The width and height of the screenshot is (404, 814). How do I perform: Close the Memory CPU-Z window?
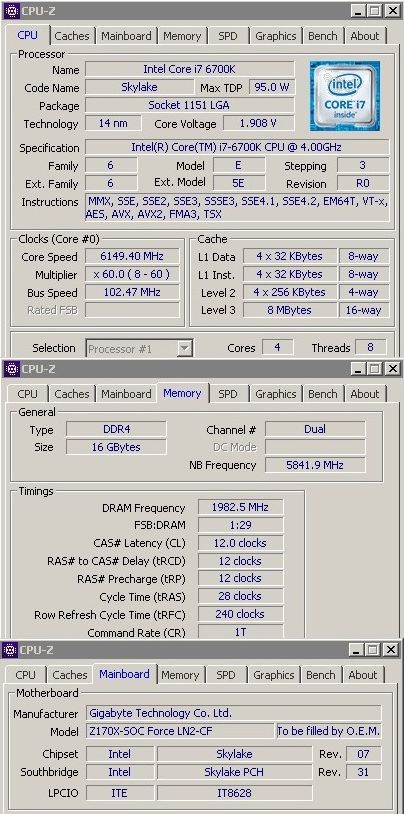(x=392, y=369)
